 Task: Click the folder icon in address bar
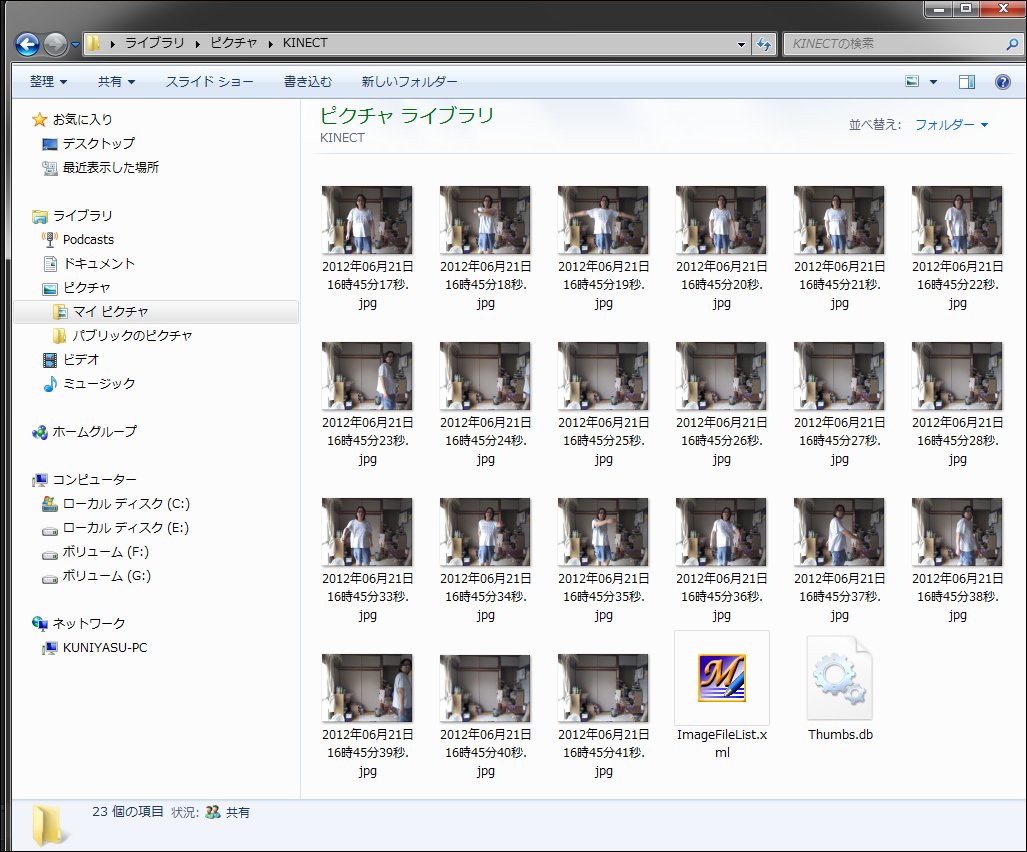[94, 43]
